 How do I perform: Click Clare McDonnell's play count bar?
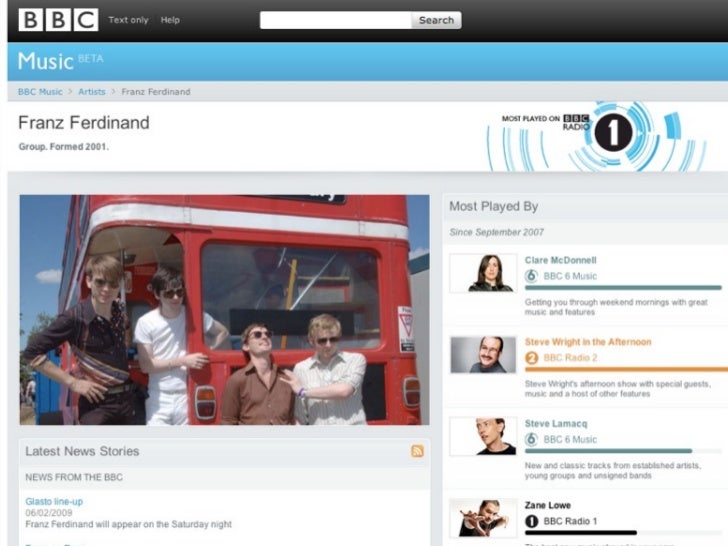(623, 288)
